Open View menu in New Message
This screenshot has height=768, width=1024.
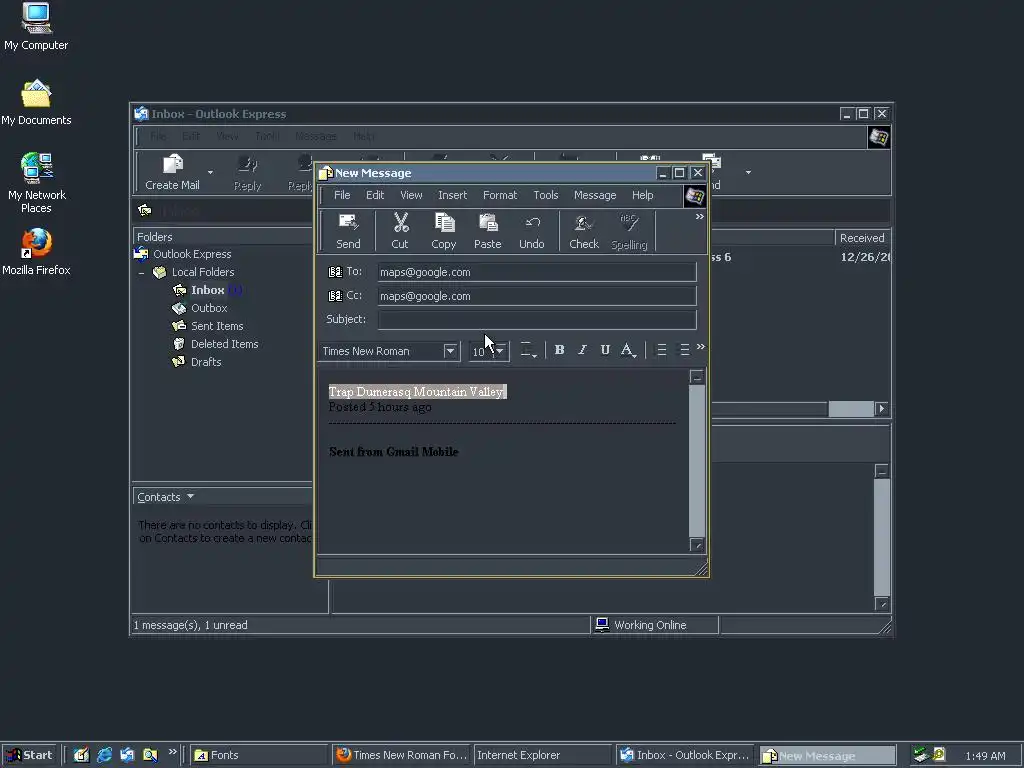pyautogui.click(x=411, y=195)
